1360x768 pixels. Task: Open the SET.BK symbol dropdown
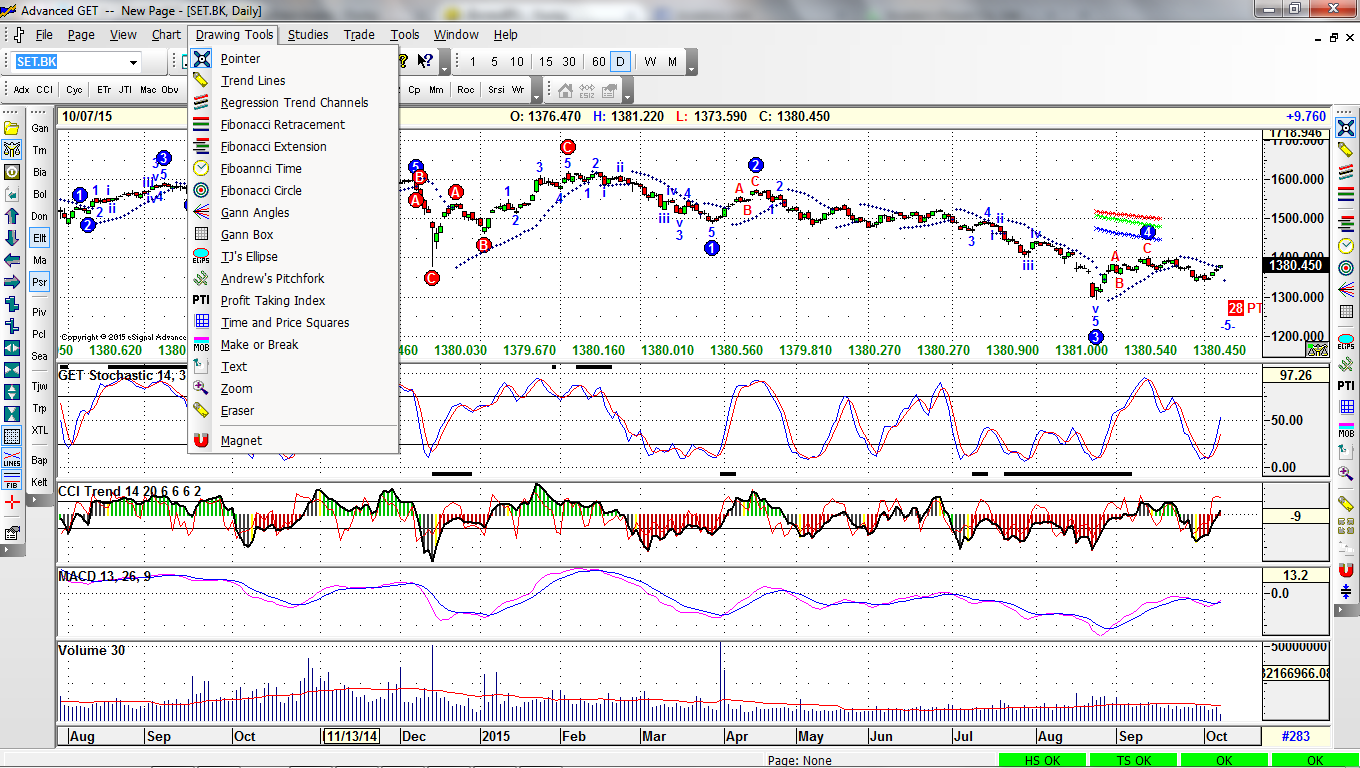click(133, 62)
